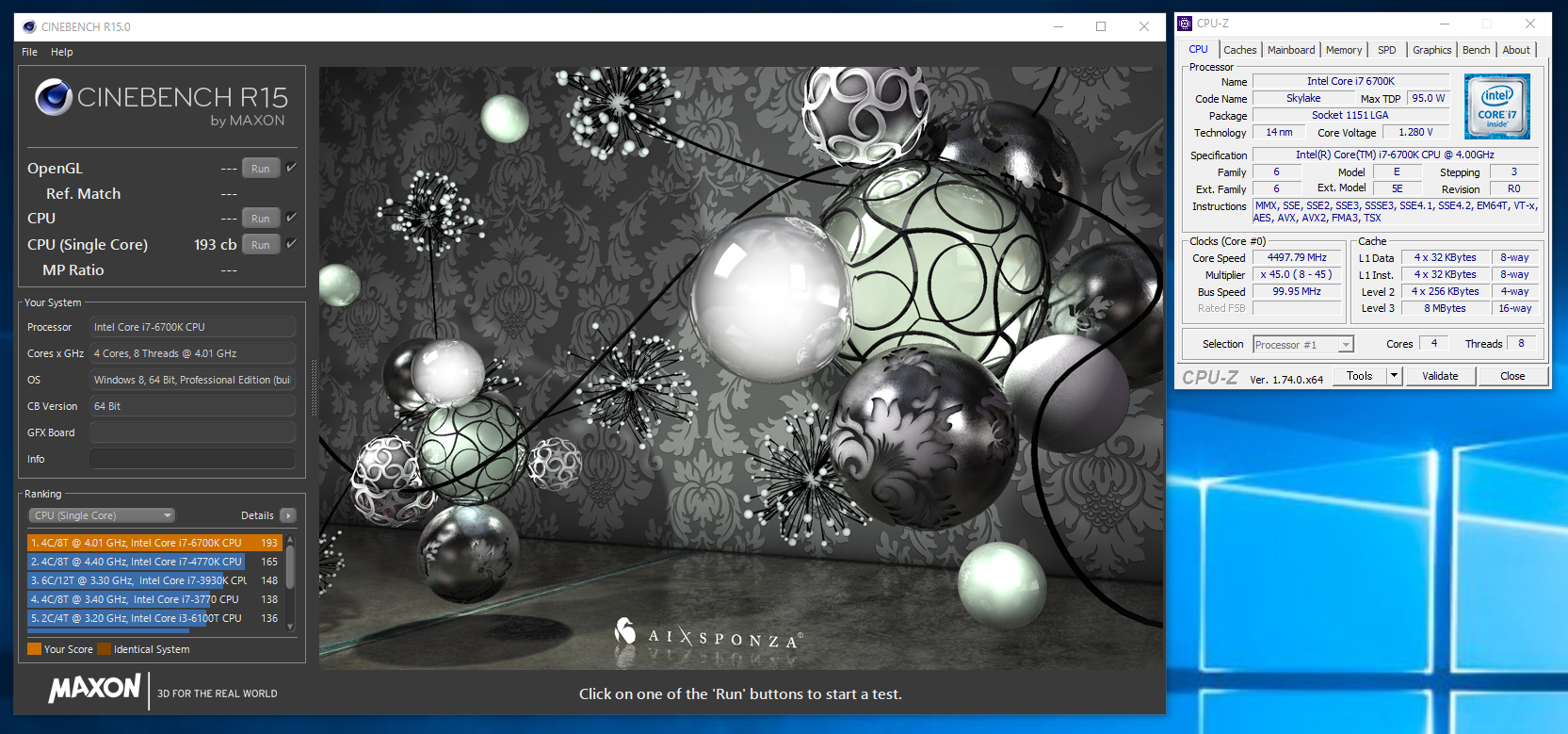Select ranking row 1 i7-6700K CPU
Screen dimensions: 1568x734
pyautogui.click(x=155, y=543)
